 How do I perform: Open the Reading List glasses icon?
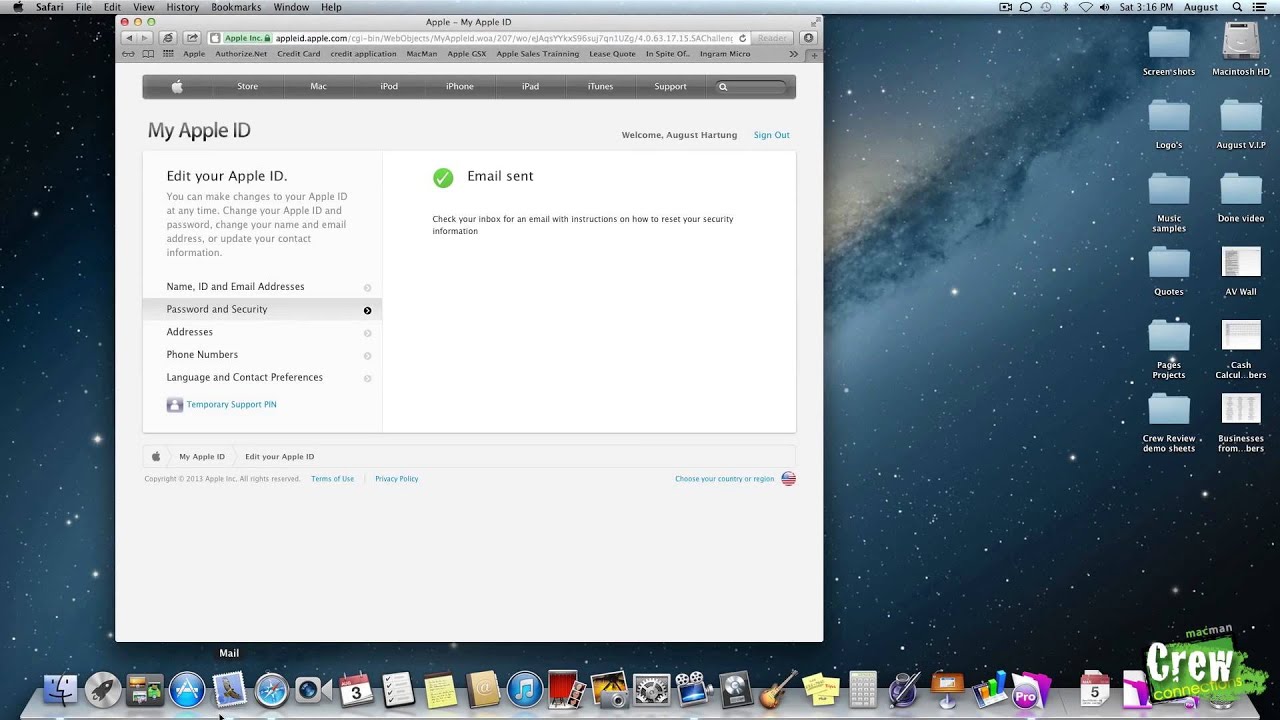coord(128,54)
